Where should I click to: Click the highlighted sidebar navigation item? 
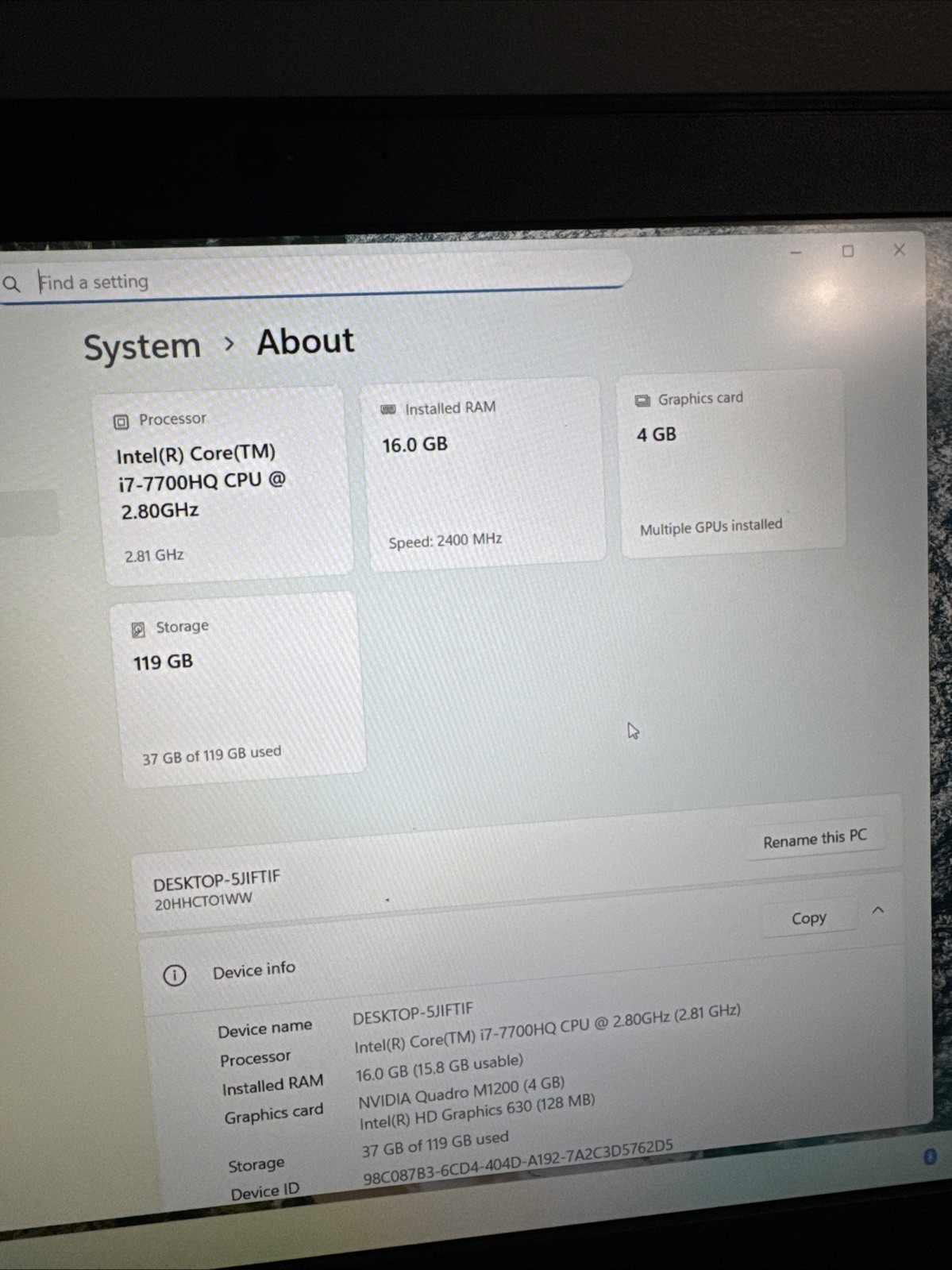tap(29, 513)
